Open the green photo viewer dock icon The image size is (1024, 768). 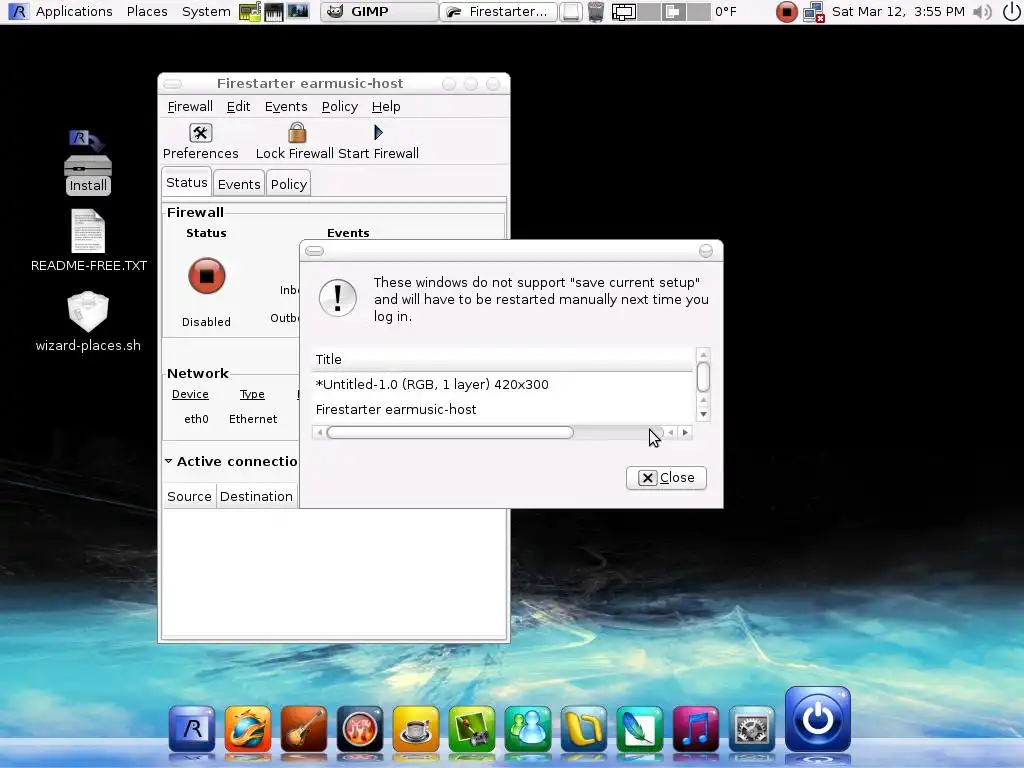472,728
